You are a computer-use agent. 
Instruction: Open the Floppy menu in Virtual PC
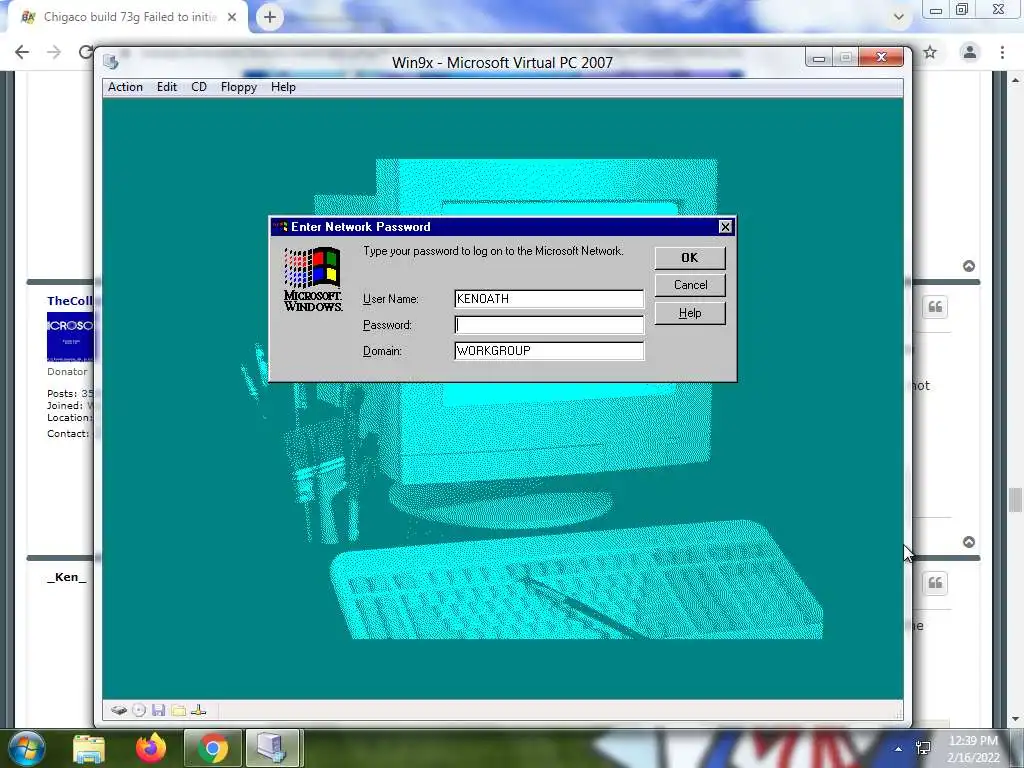point(238,87)
